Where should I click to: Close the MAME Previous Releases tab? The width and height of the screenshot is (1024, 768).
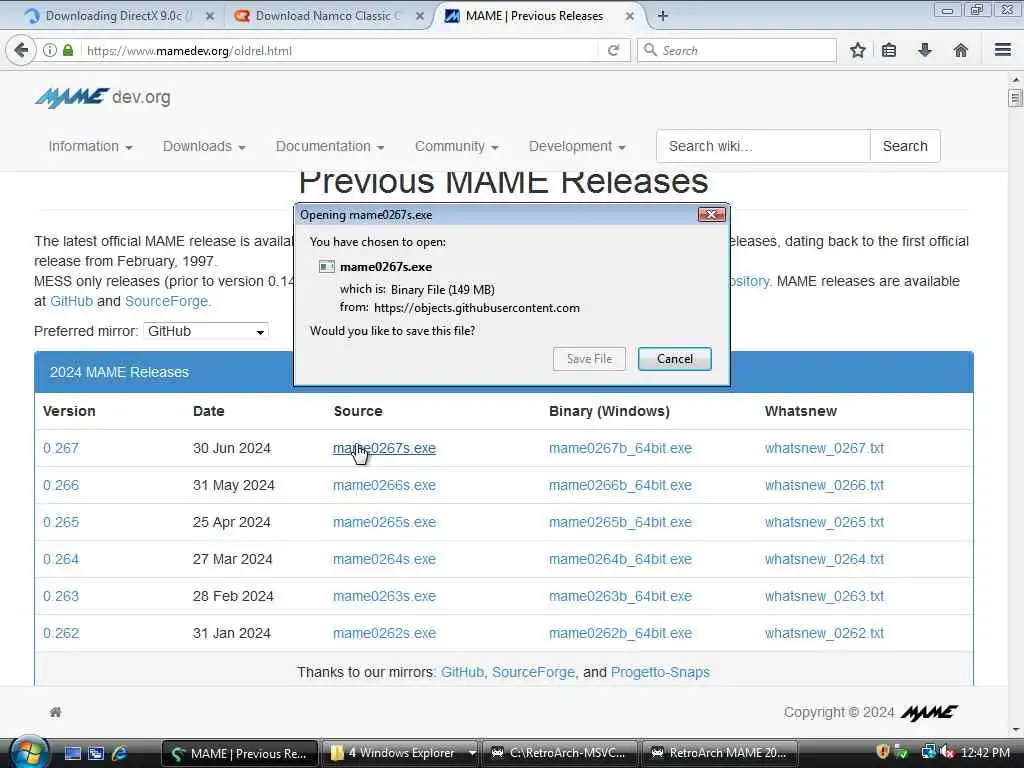tap(630, 16)
